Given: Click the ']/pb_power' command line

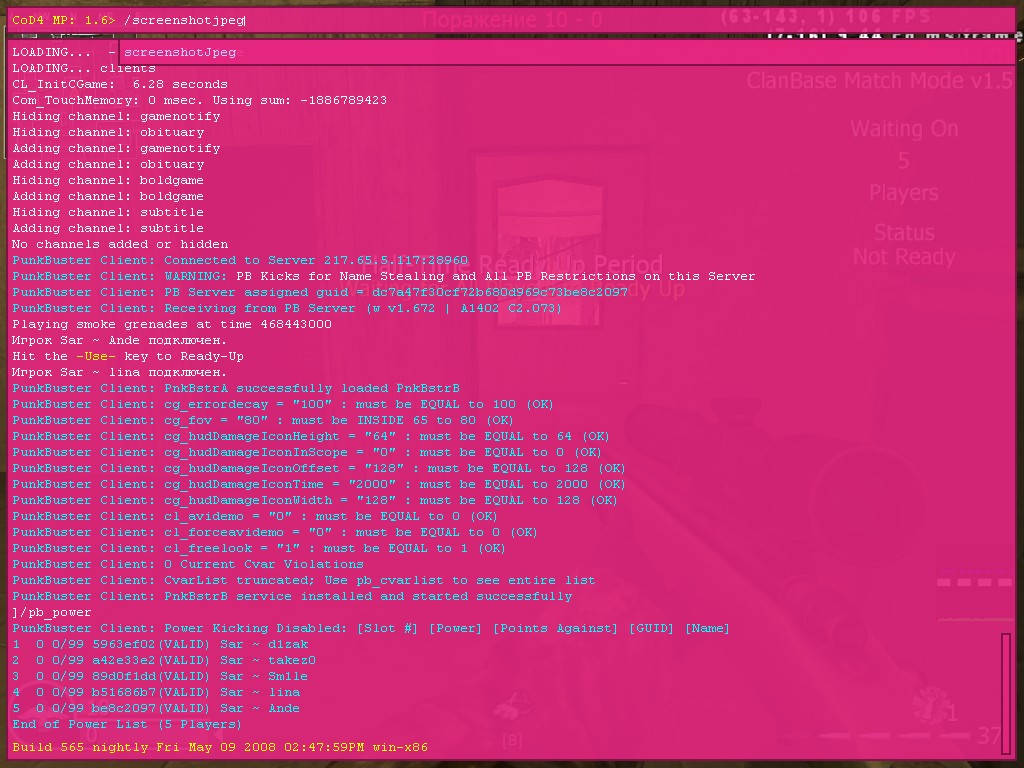Looking at the screenshot, I should tap(52, 613).
